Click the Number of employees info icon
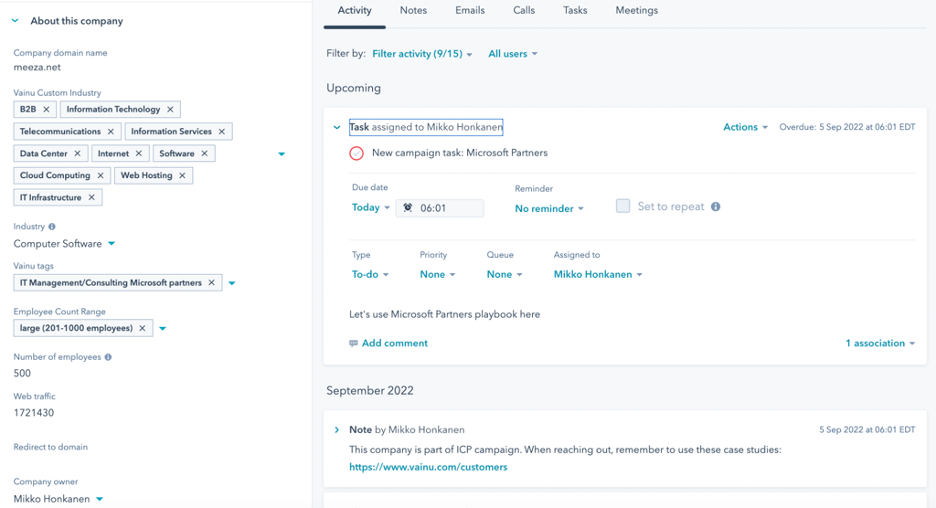This screenshot has width=936, height=508. (x=108, y=357)
